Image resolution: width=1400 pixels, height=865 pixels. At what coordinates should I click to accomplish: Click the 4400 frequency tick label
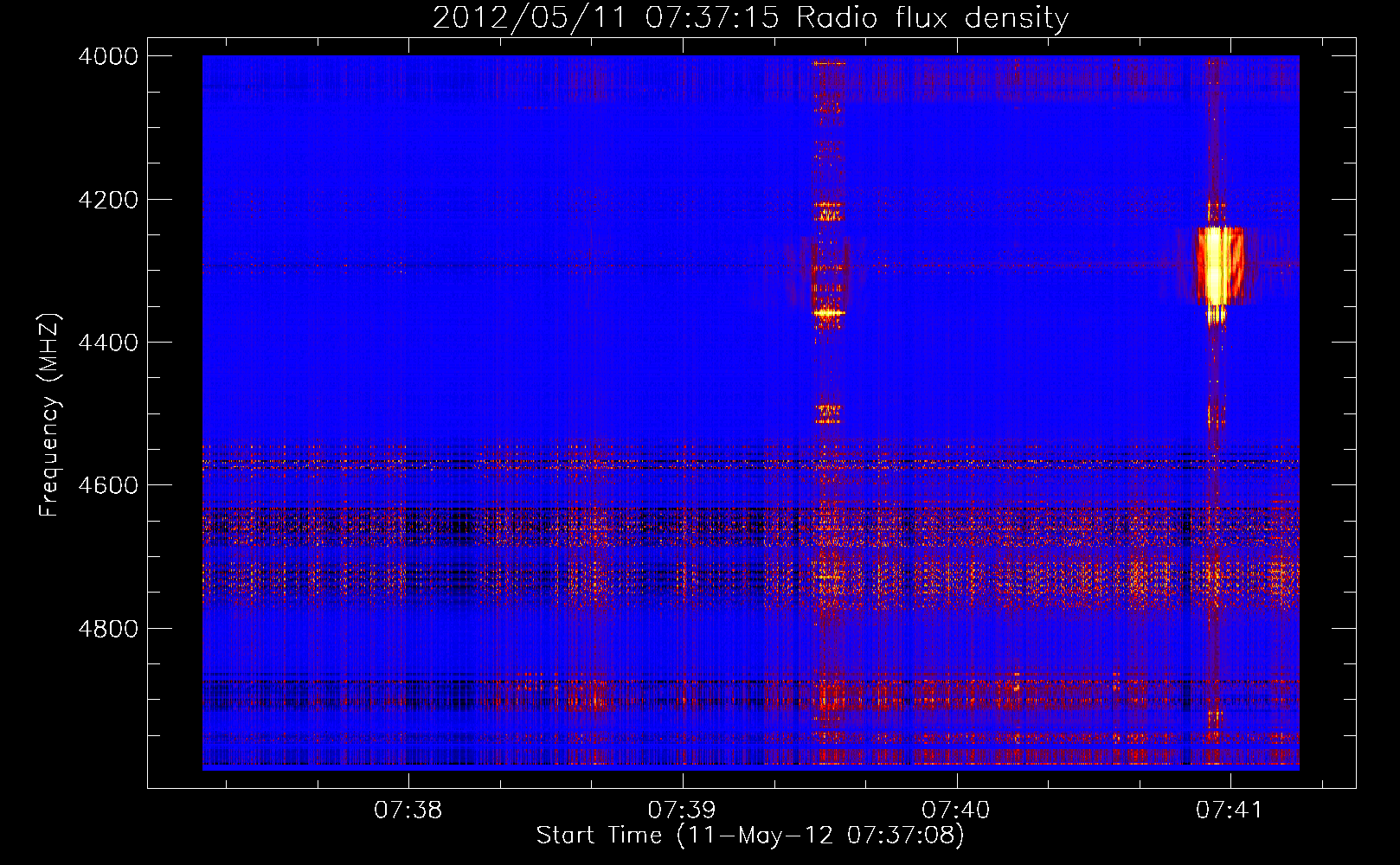108,343
